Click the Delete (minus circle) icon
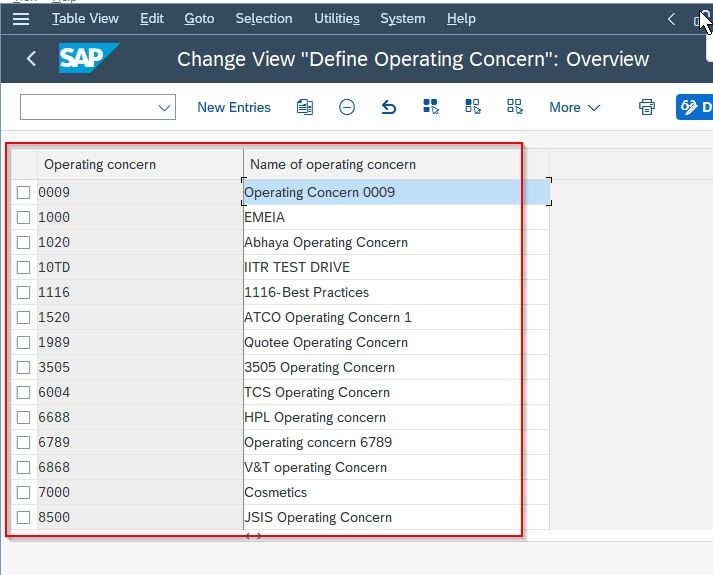This screenshot has width=713, height=575. (347, 107)
